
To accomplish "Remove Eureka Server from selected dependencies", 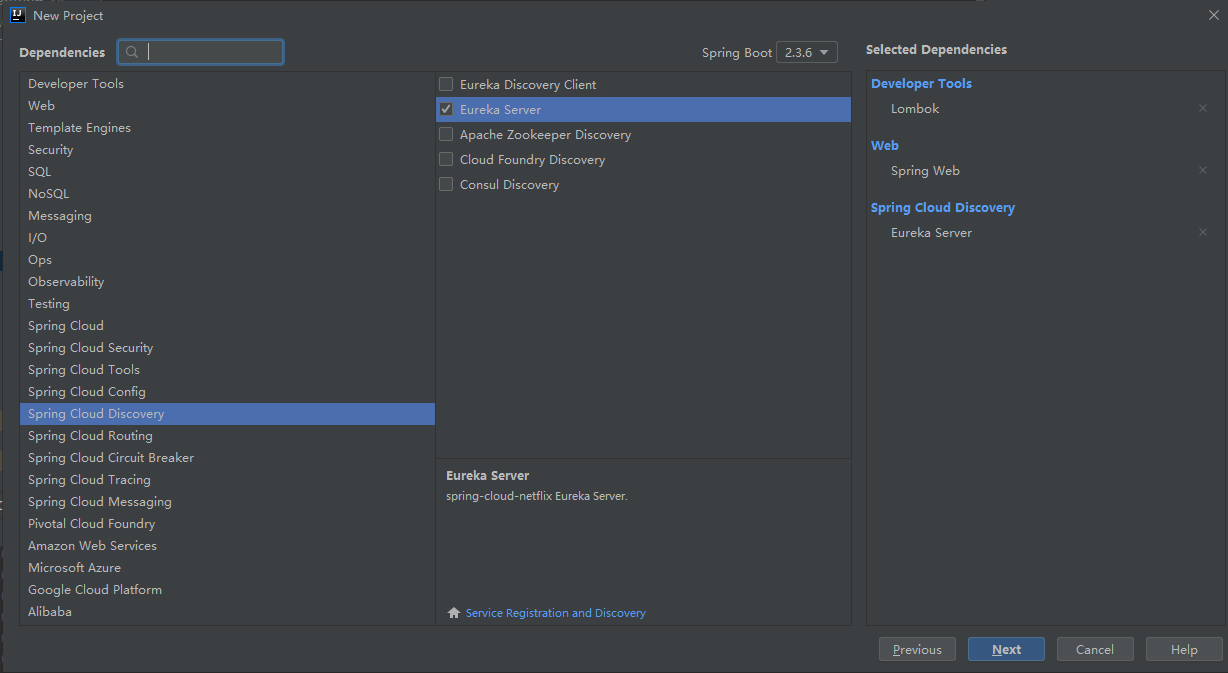I will (x=1203, y=233).
